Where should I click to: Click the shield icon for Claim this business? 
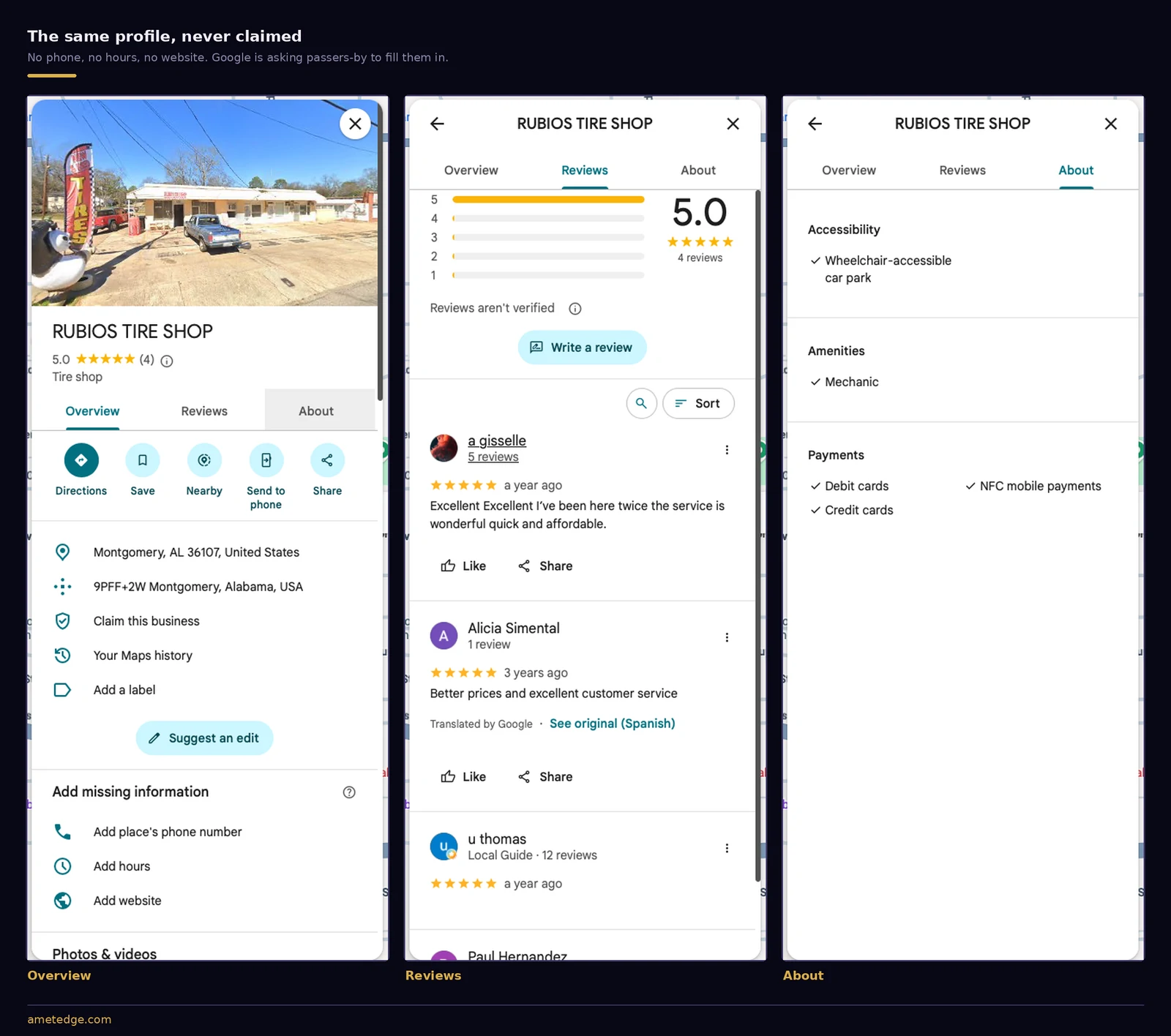(x=63, y=621)
